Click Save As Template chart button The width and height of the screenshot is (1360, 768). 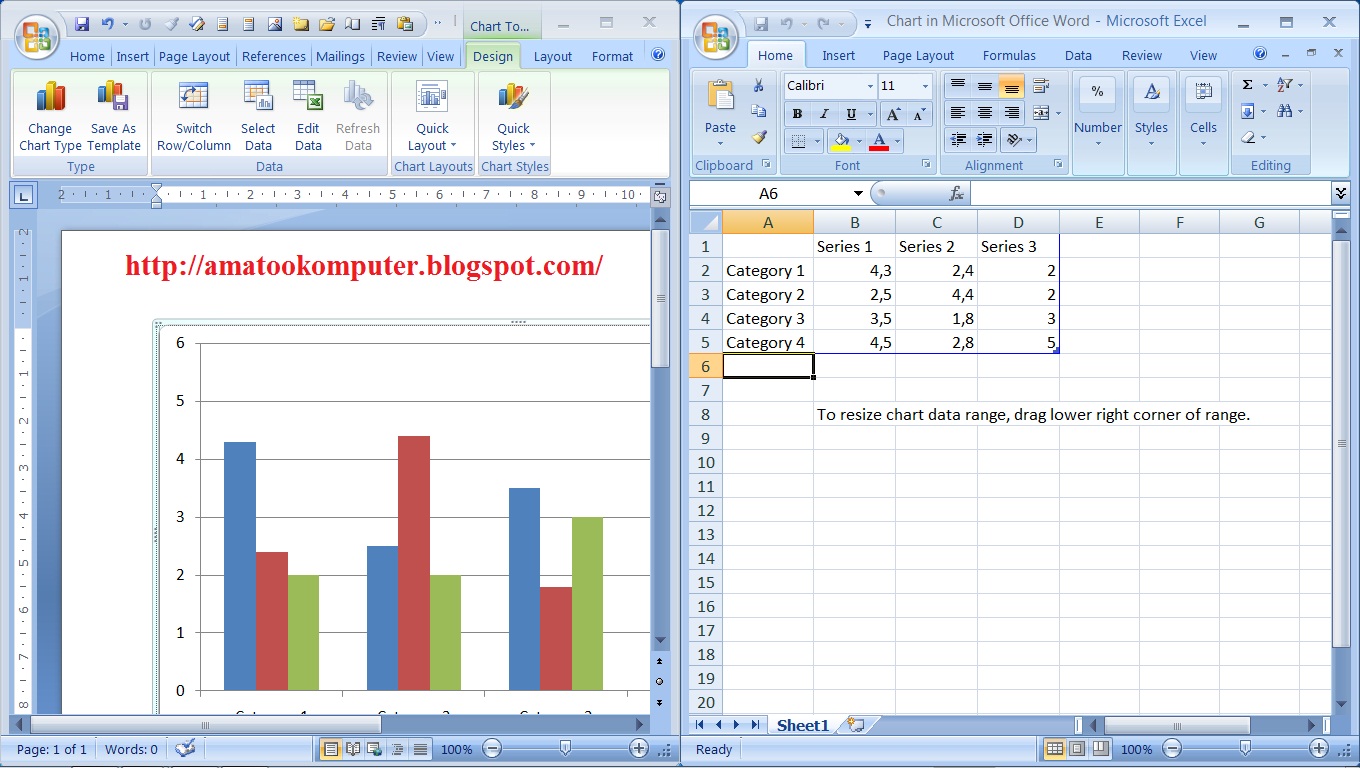[x=114, y=116]
